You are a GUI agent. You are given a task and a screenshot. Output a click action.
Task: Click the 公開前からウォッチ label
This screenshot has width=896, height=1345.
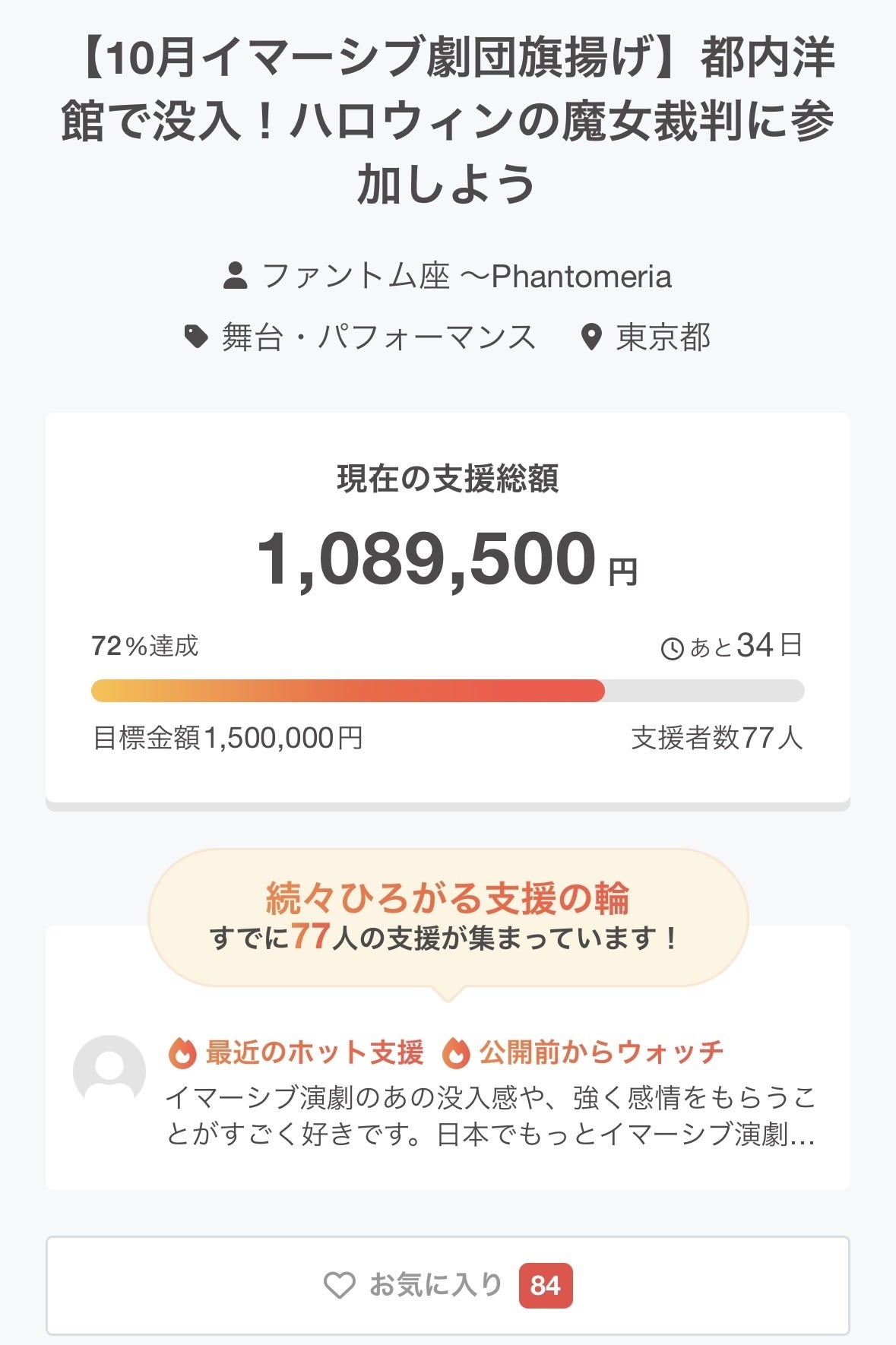coord(601,1052)
